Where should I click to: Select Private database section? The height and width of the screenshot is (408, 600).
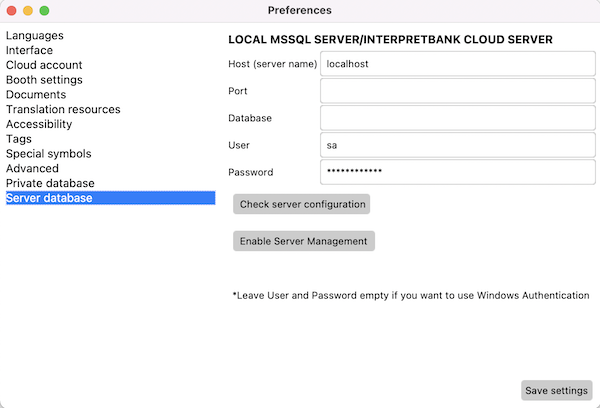50,183
